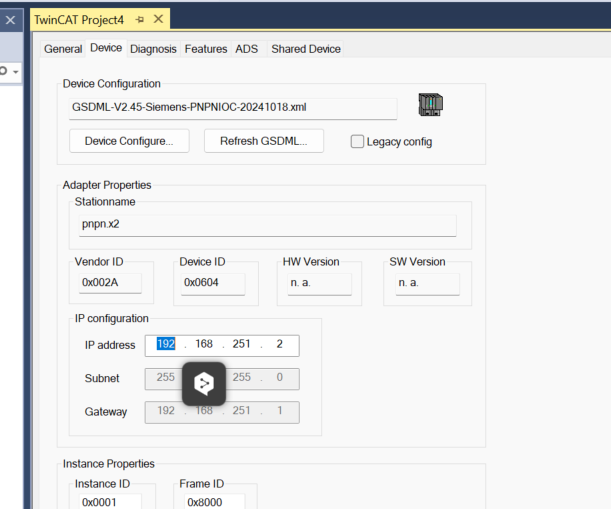The height and width of the screenshot is (509, 611).
Task: Click the IP configuration group label
Action: (x=112, y=319)
